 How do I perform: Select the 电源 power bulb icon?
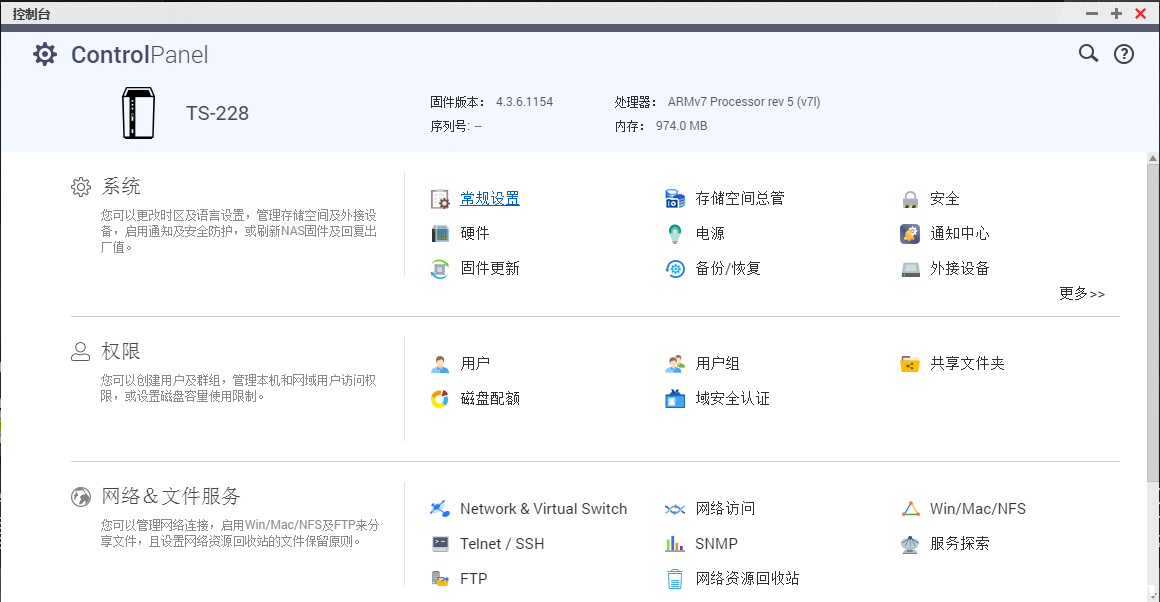click(x=675, y=234)
